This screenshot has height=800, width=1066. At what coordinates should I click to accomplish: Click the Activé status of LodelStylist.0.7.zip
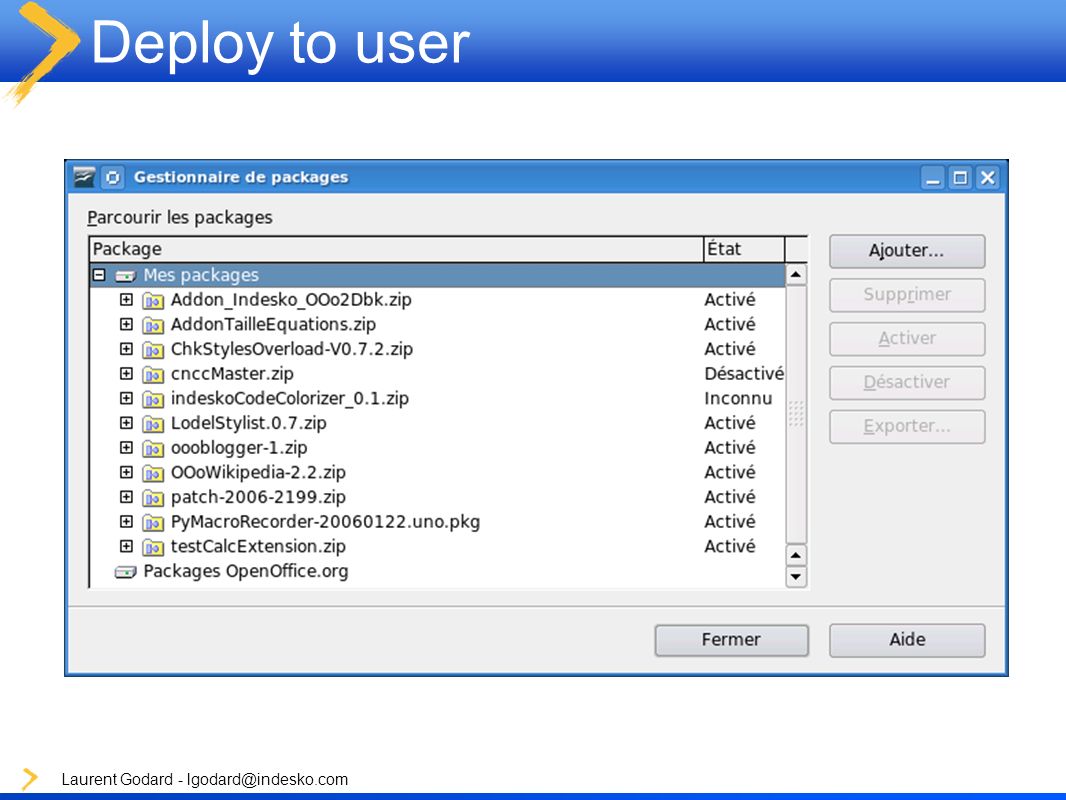click(x=730, y=423)
